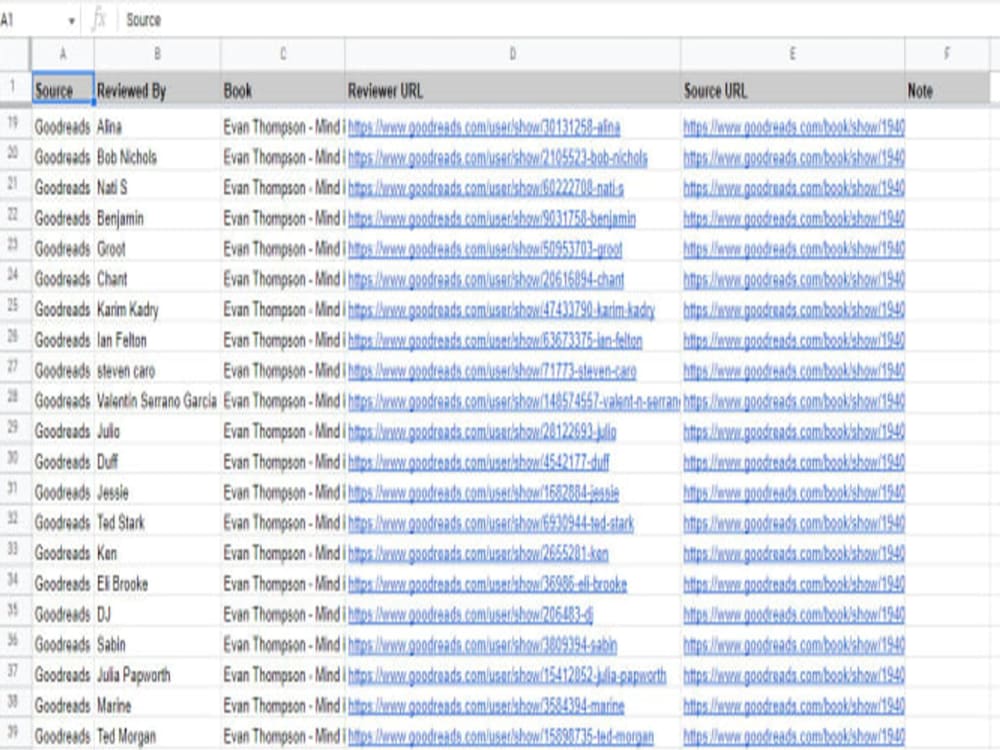The image size is (1000, 750).
Task: Open steven-caro reviewer URL link
Action: 492,371
